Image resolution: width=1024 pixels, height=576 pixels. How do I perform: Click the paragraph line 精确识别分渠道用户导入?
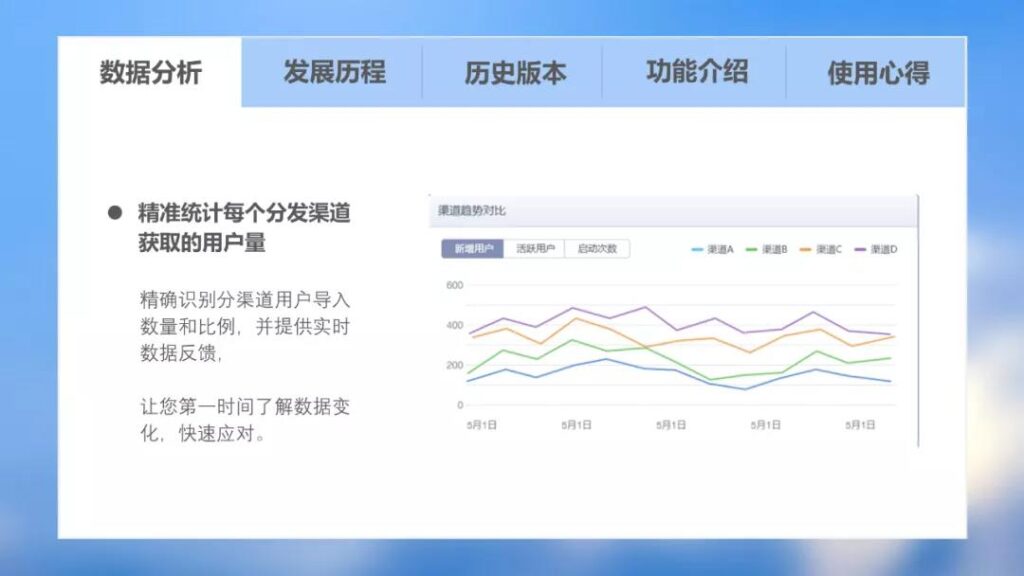coord(245,300)
